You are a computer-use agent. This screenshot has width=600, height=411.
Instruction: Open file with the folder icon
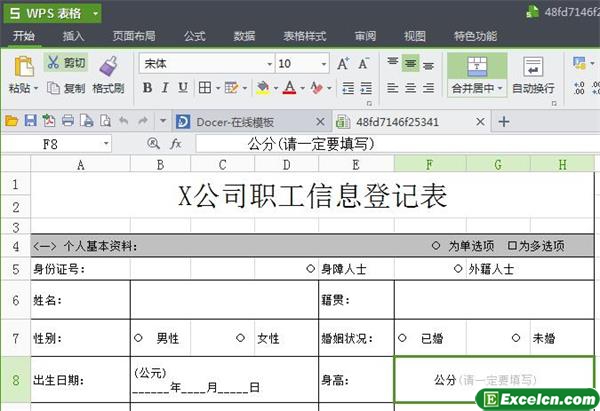point(11,121)
